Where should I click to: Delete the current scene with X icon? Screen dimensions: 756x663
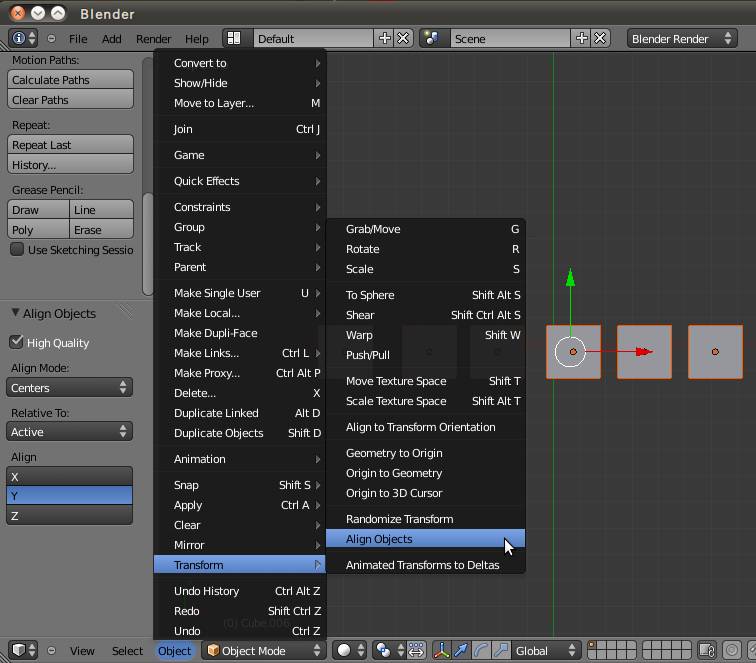(x=600, y=39)
